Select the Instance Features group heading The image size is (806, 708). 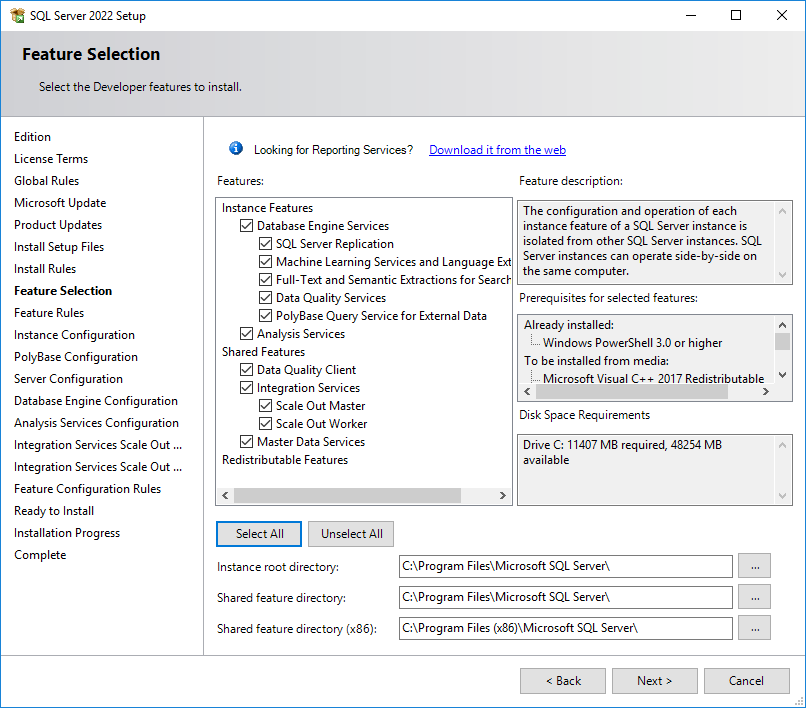pyautogui.click(x=267, y=208)
